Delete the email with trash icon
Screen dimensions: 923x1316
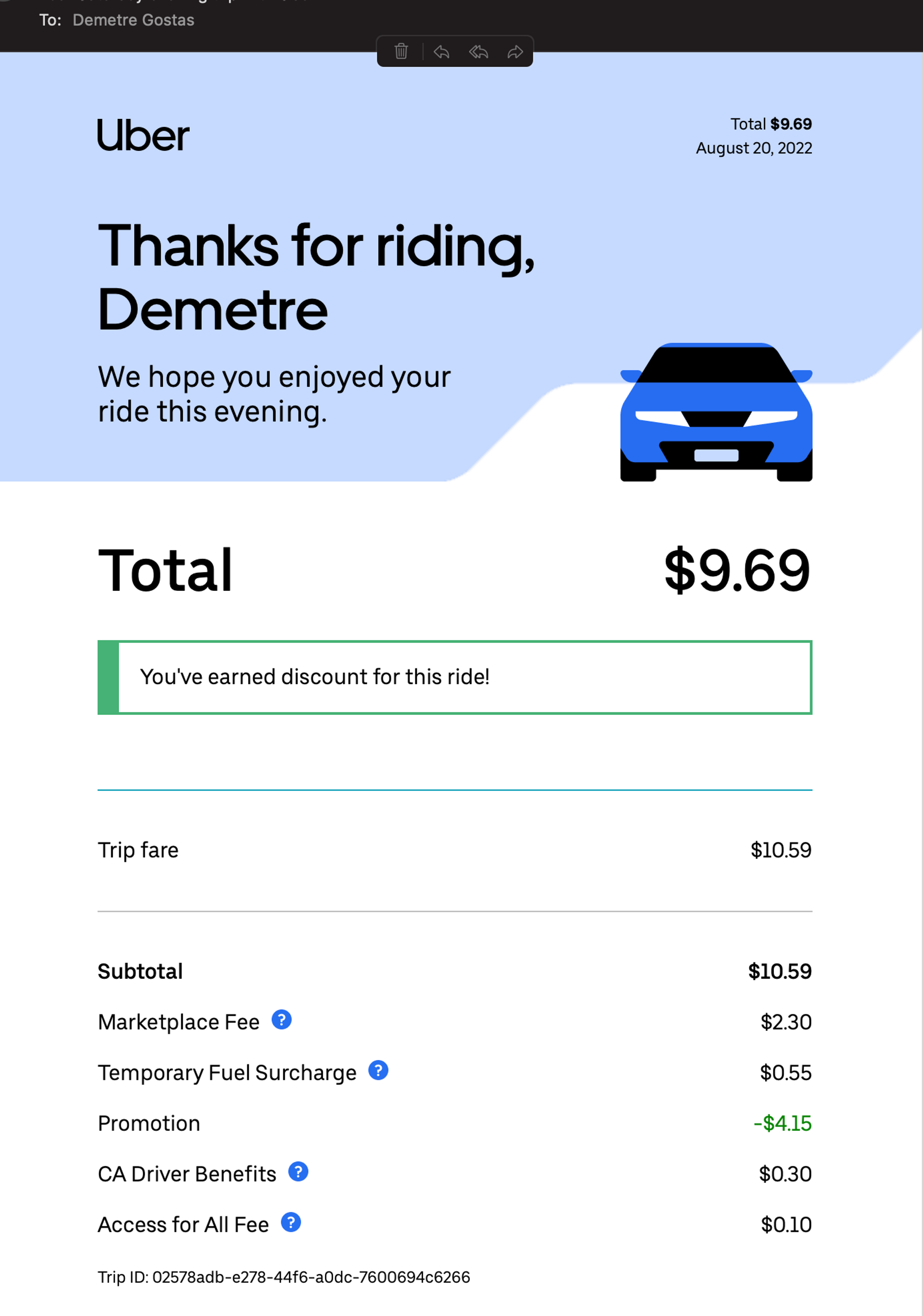[402, 52]
